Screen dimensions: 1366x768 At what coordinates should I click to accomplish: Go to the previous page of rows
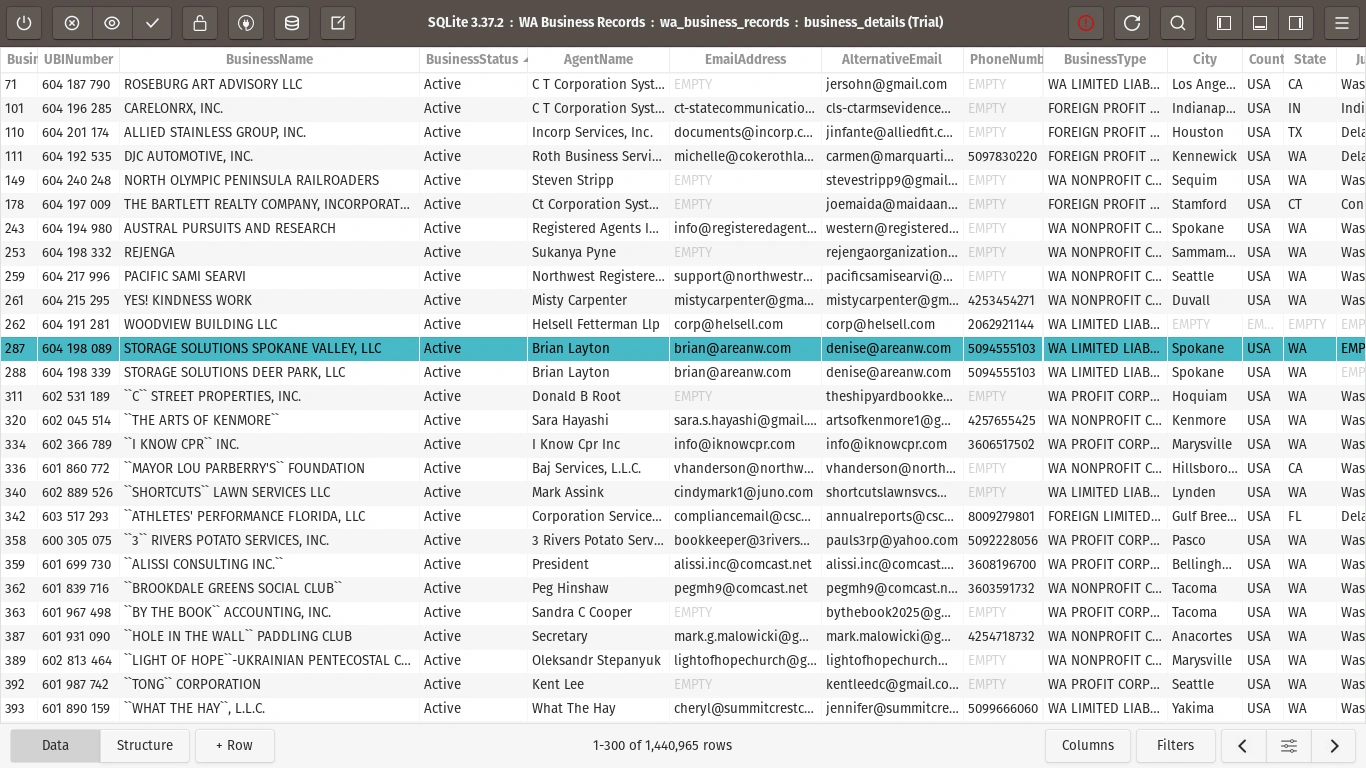pyautogui.click(x=1242, y=745)
